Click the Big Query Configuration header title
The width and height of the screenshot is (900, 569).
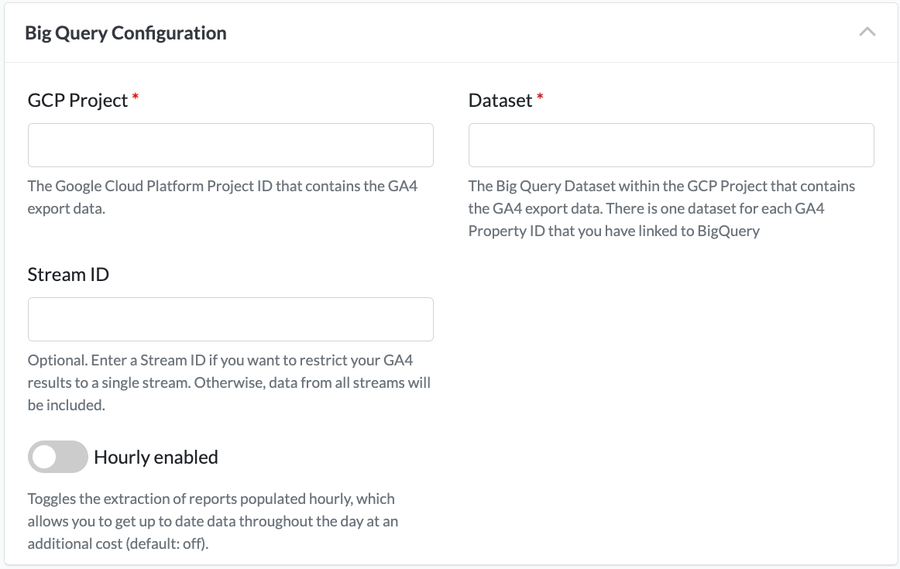pyautogui.click(x=126, y=33)
